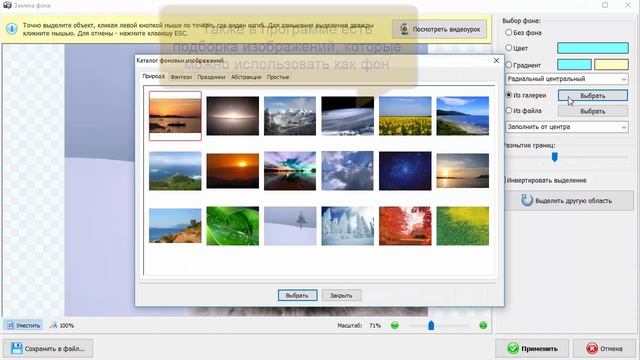Click the red Отмена button
Viewport: 640px width, 360px height.
604,349
